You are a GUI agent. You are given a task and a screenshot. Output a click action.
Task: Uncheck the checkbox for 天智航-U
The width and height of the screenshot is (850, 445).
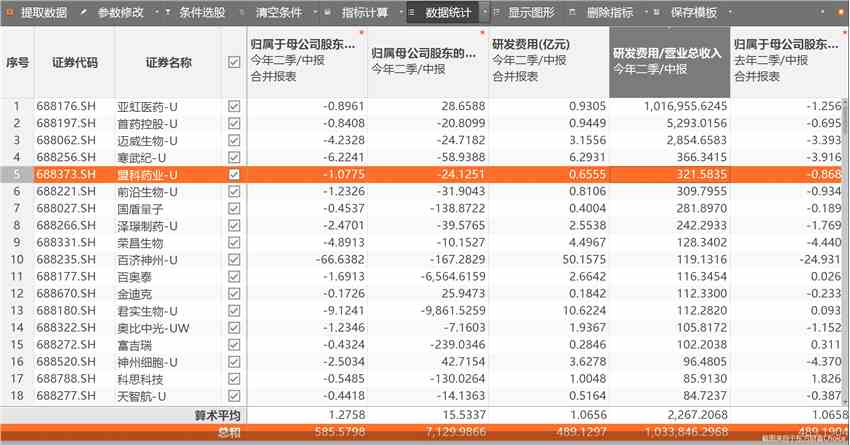click(x=234, y=396)
